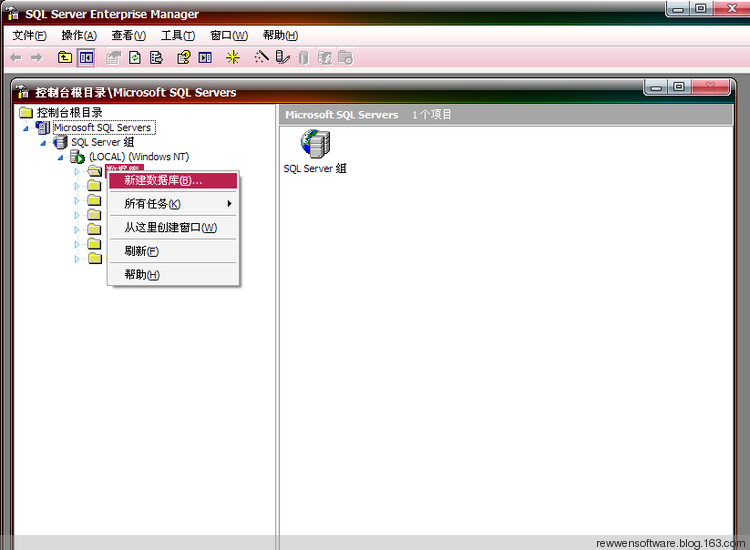The width and height of the screenshot is (750, 550).
Task: Close the inner console window
Action: 710,87
